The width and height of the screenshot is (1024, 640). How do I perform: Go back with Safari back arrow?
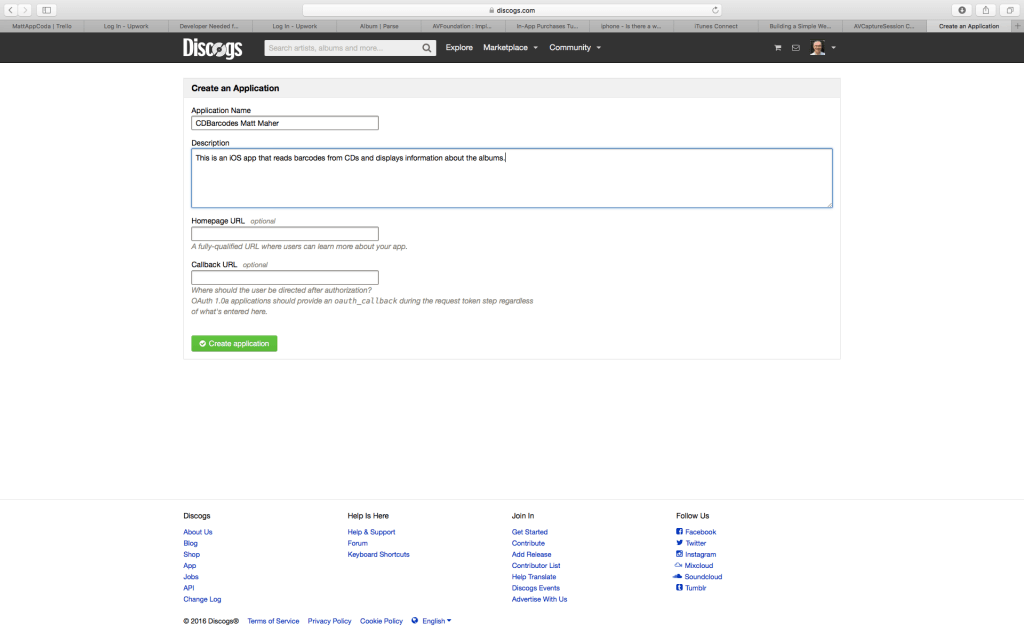(x=10, y=10)
